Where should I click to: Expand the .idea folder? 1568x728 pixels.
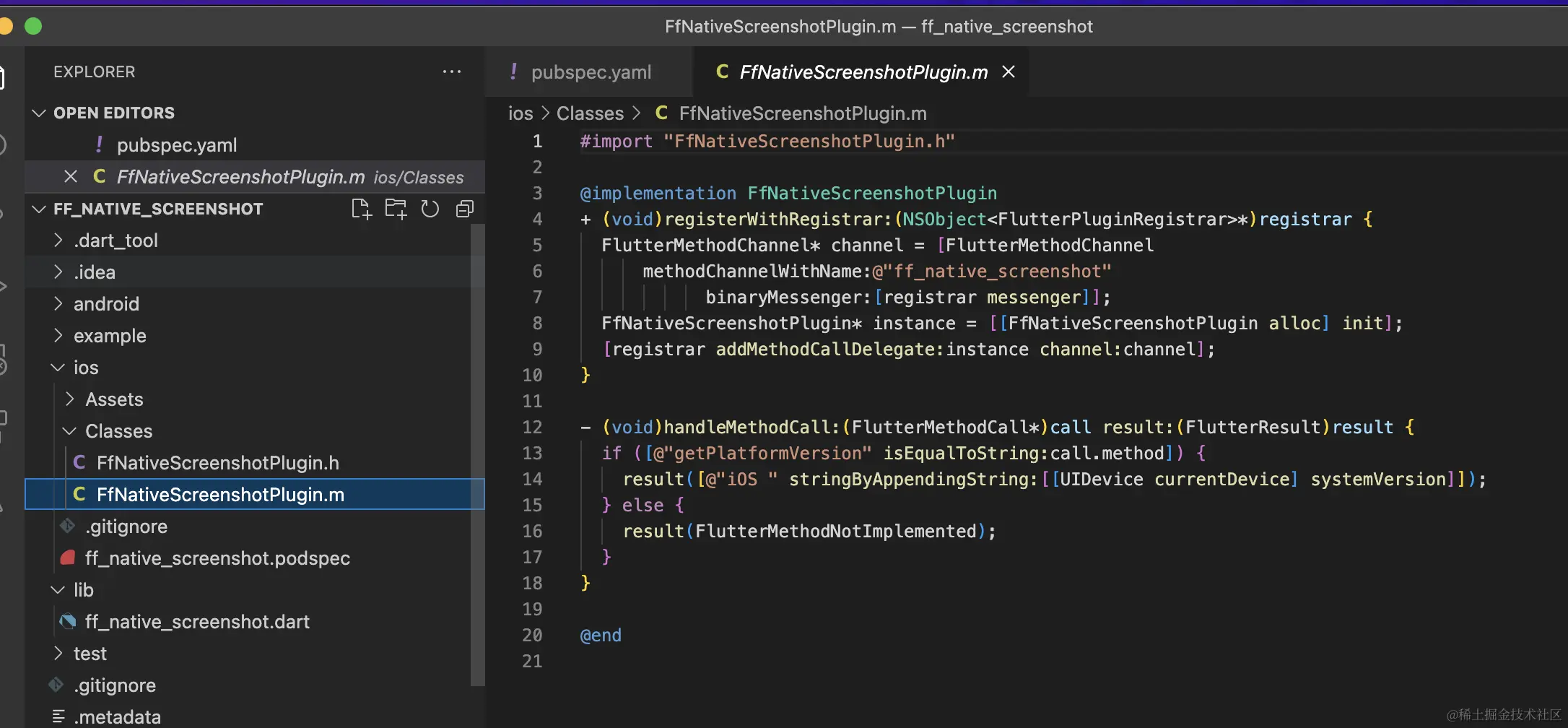tap(58, 272)
